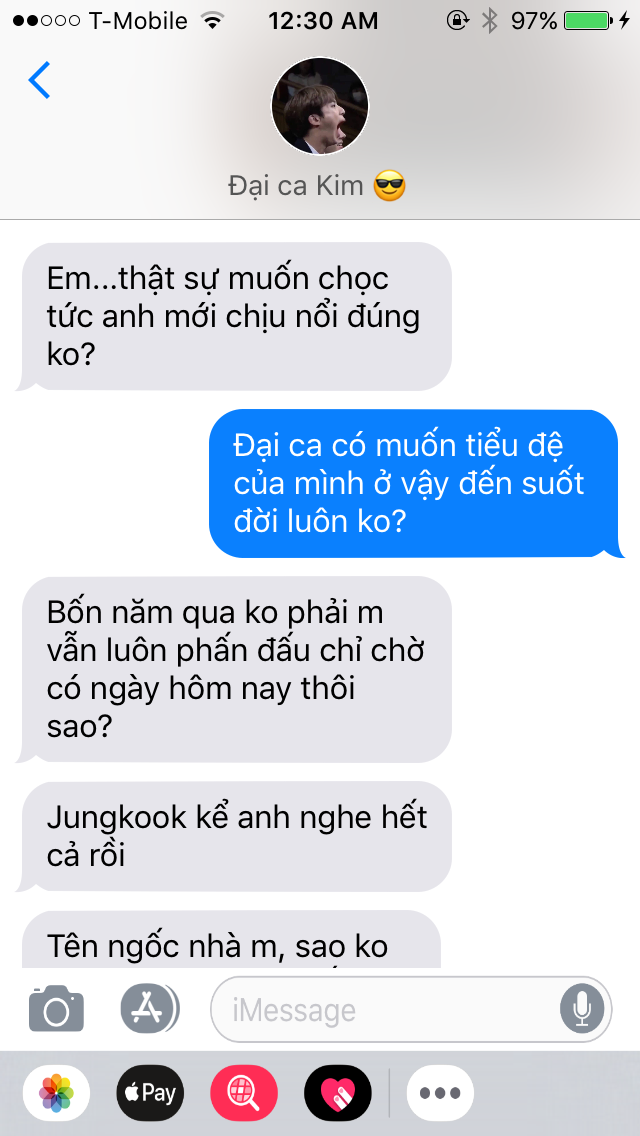Open the image search globe app
Image resolution: width=640 pixels, height=1136 pixels.
click(244, 1093)
